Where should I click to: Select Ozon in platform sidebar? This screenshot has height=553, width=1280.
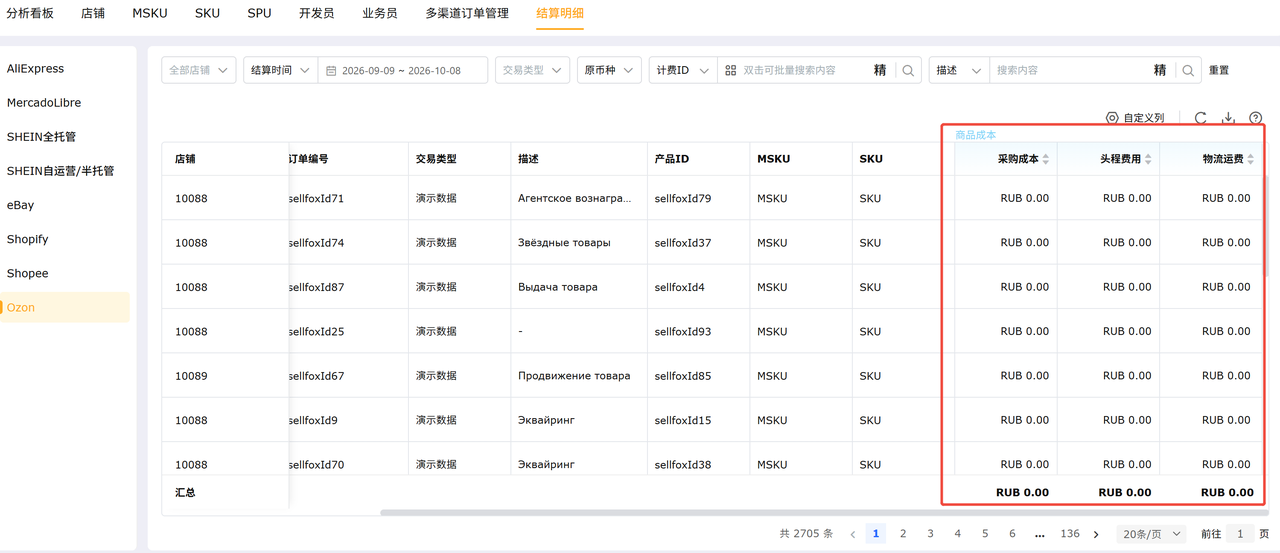pos(65,307)
